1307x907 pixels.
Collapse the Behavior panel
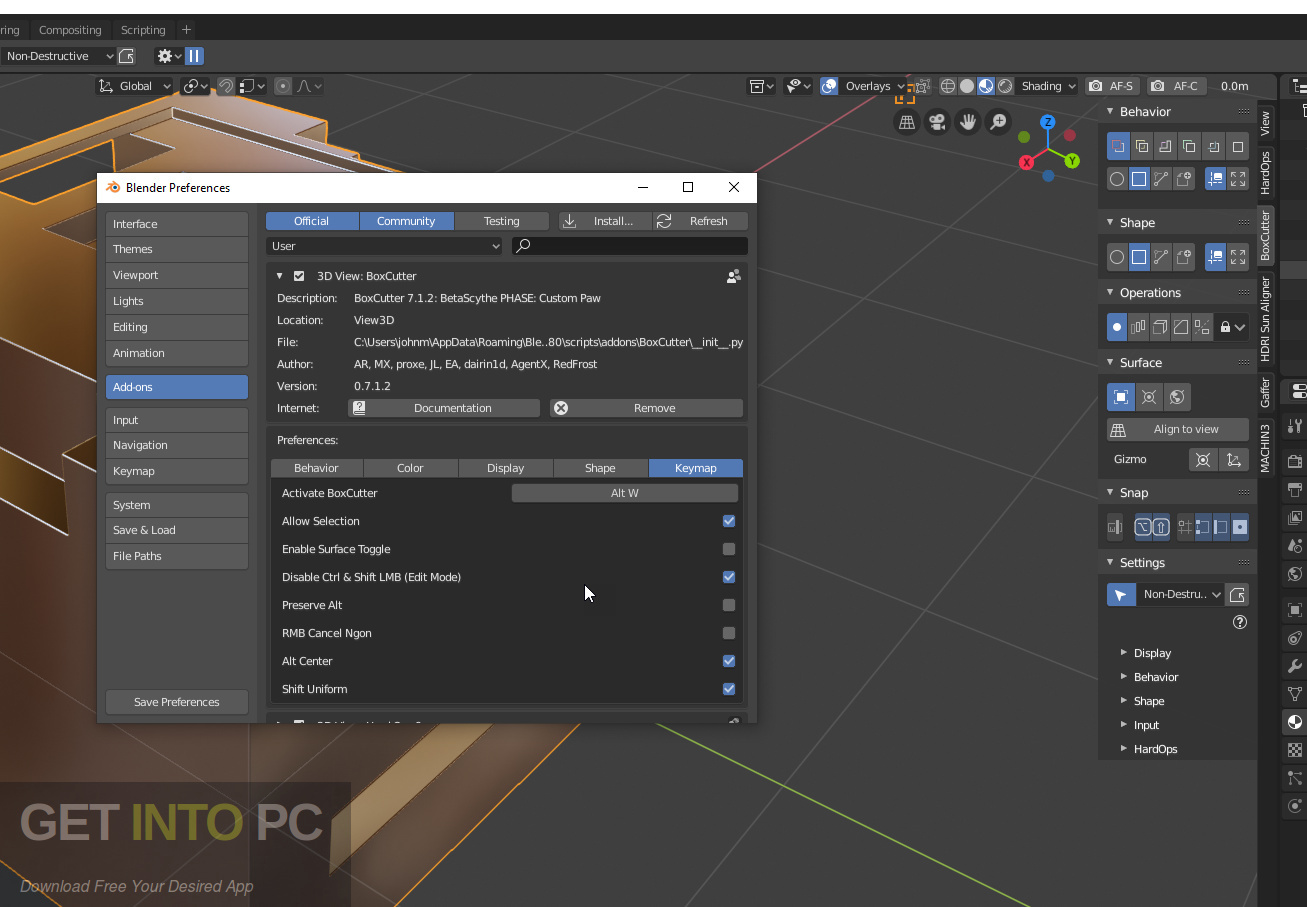click(x=1110, y=112)
